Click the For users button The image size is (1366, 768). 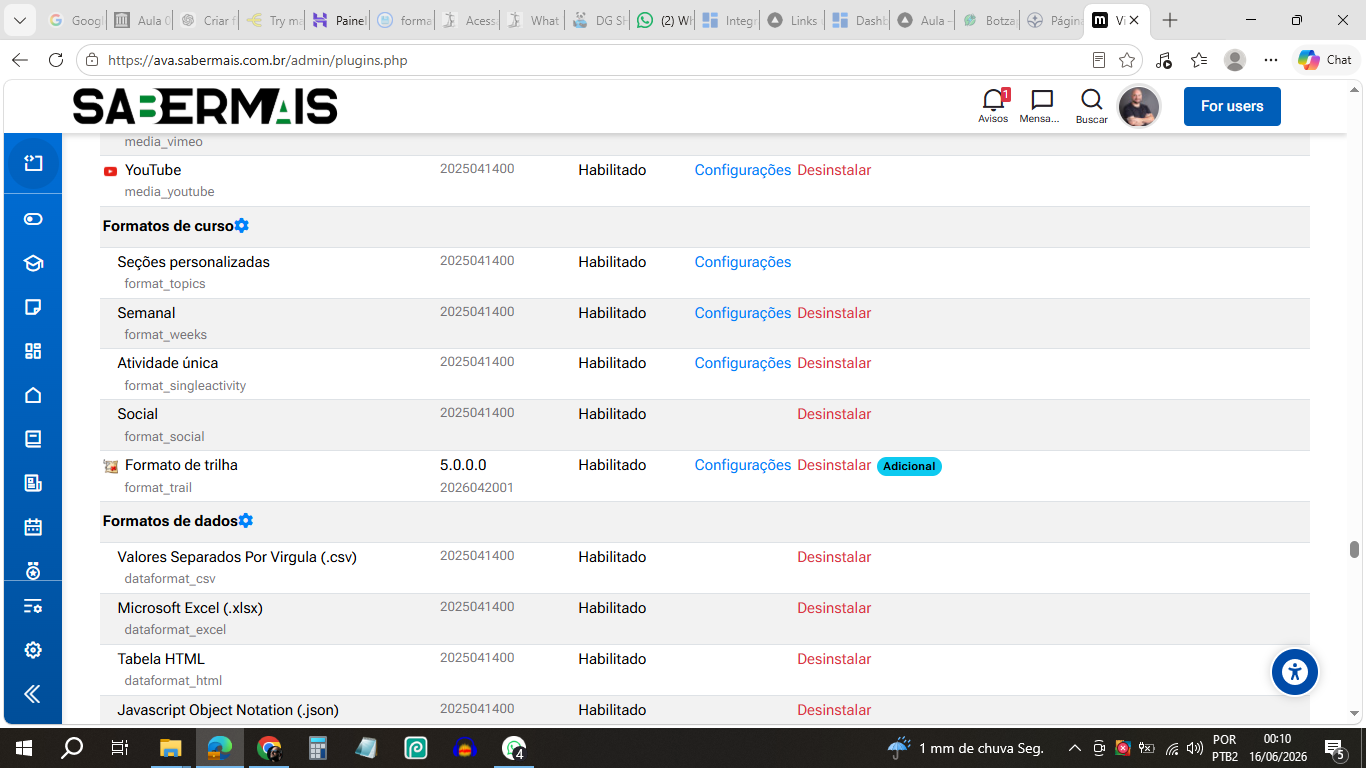click(x=1232, y=106)
